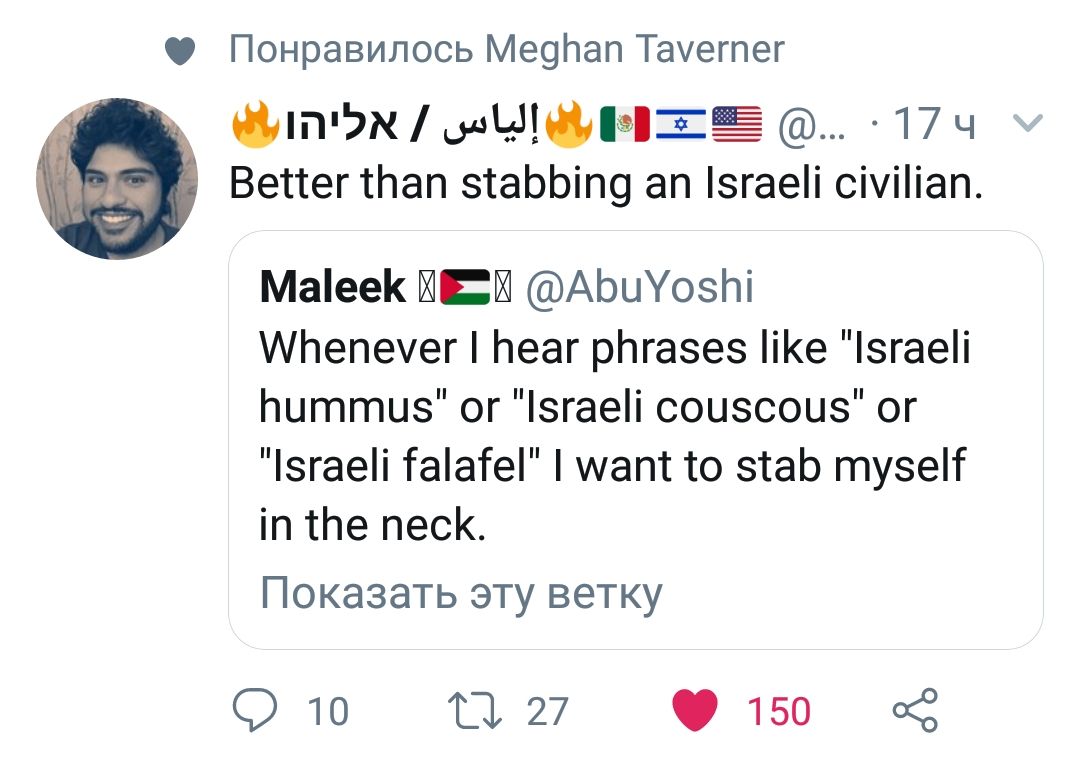Screen dimensions: 1080x764
Task: Click the Maleek display name
Action: click(x=332, y=288)
